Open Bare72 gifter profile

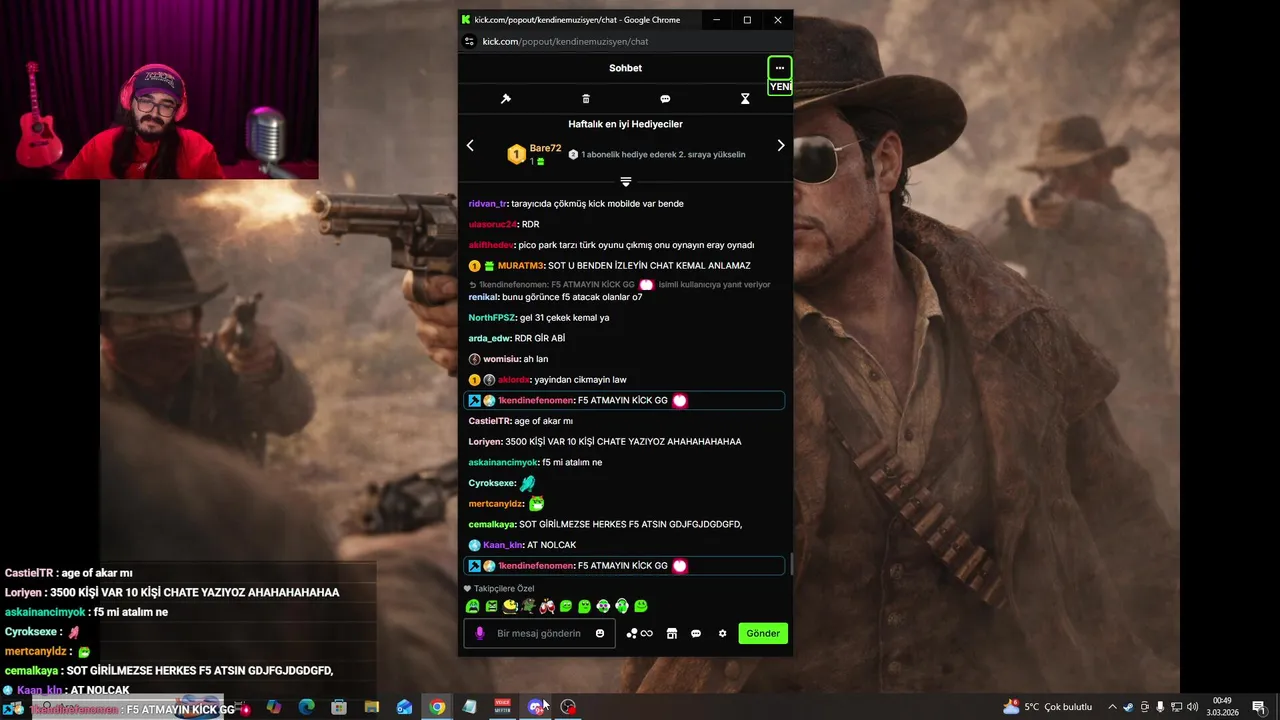545,148
